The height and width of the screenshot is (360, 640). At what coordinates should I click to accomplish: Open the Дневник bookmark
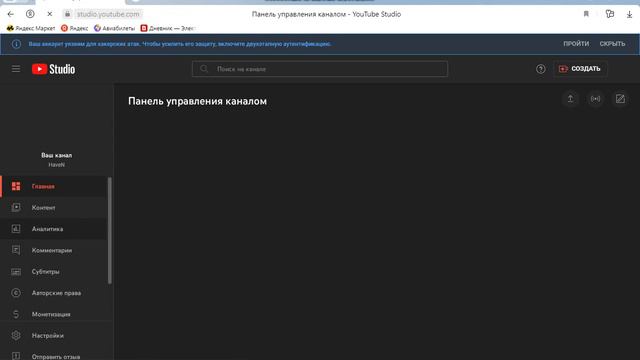click(x=167, y=28)
